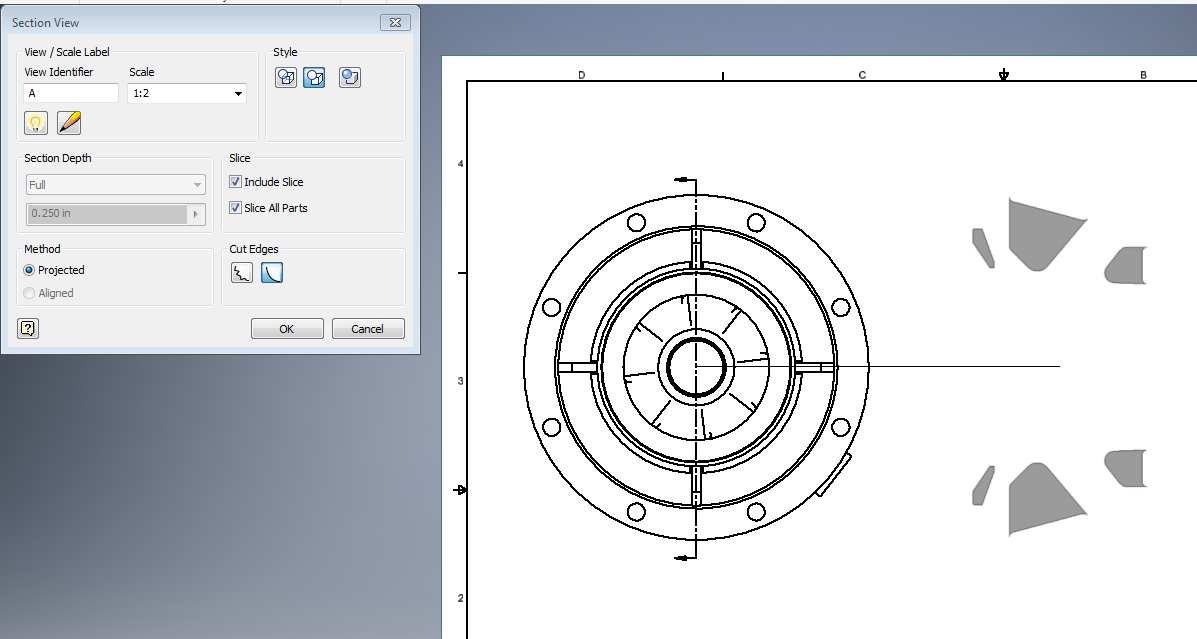The width and height of the screenshot is (1197, 639).
Task: Select the smooth cut edges option
Action: [271, 272]
